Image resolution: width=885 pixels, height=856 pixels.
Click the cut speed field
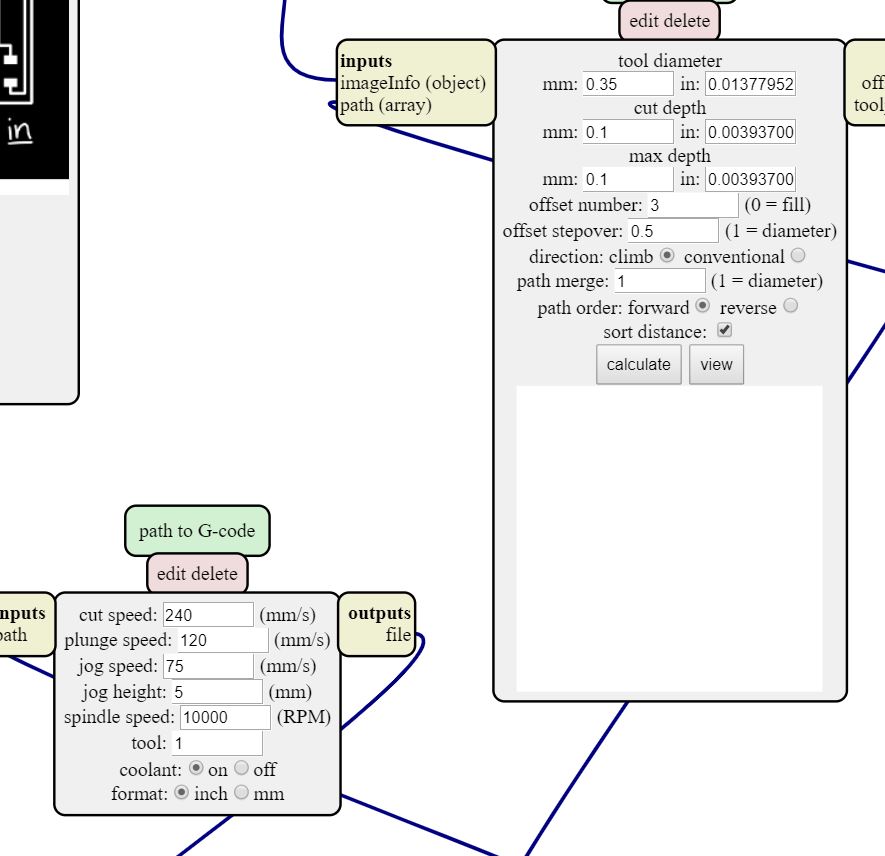(x=208, y=615)
